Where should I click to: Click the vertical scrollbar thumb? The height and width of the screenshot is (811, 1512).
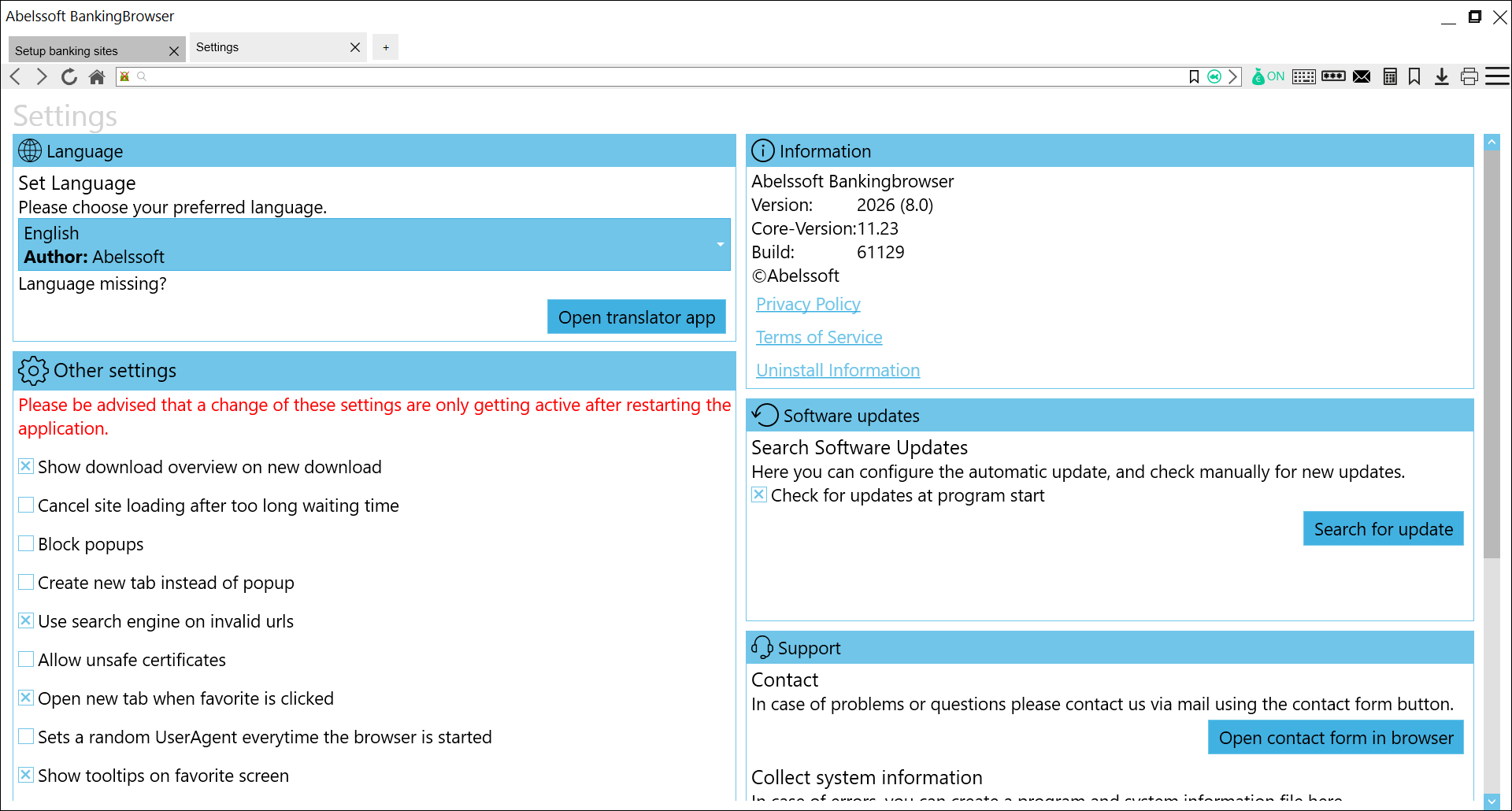coord(1492,354)
